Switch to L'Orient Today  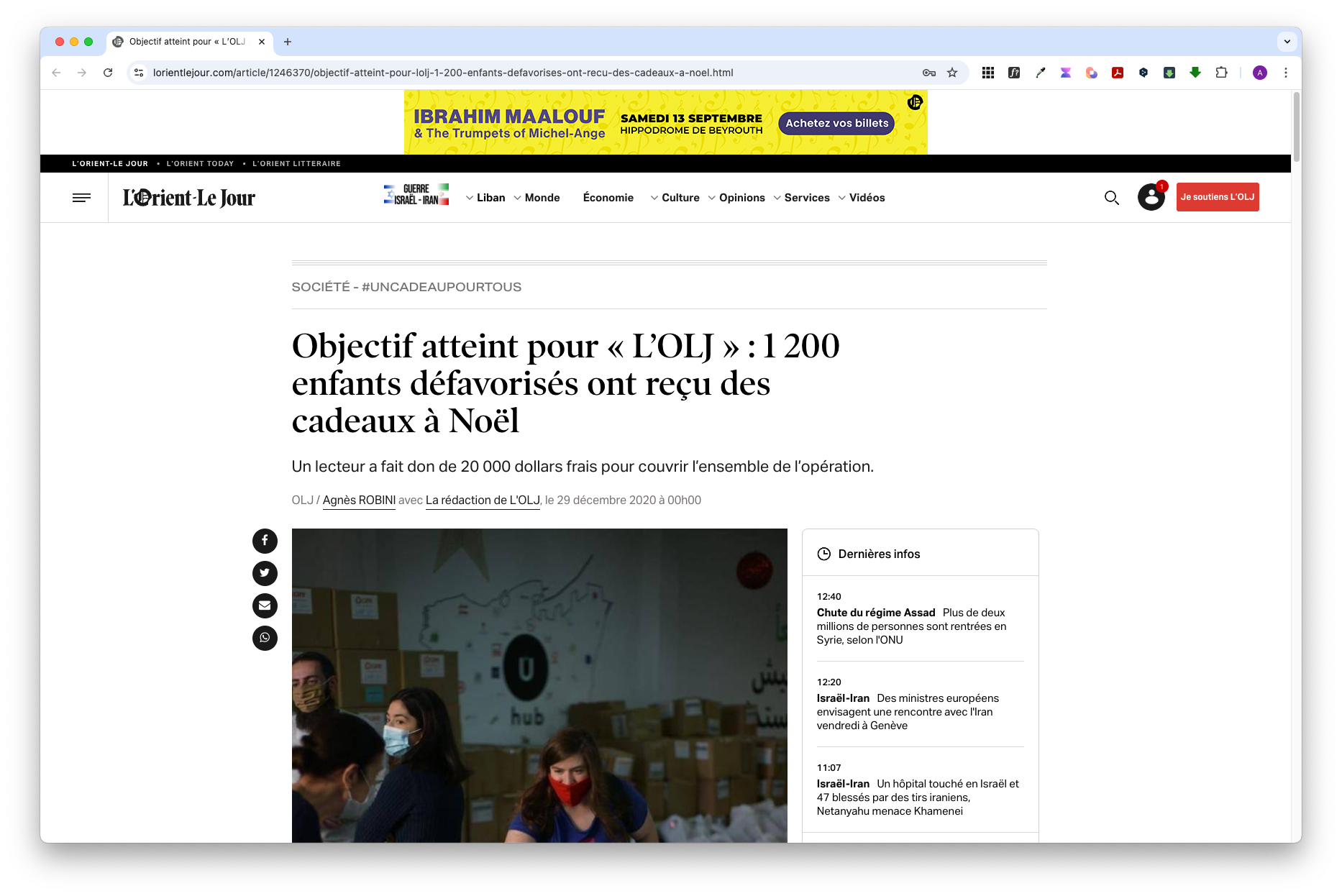(200, 163)
